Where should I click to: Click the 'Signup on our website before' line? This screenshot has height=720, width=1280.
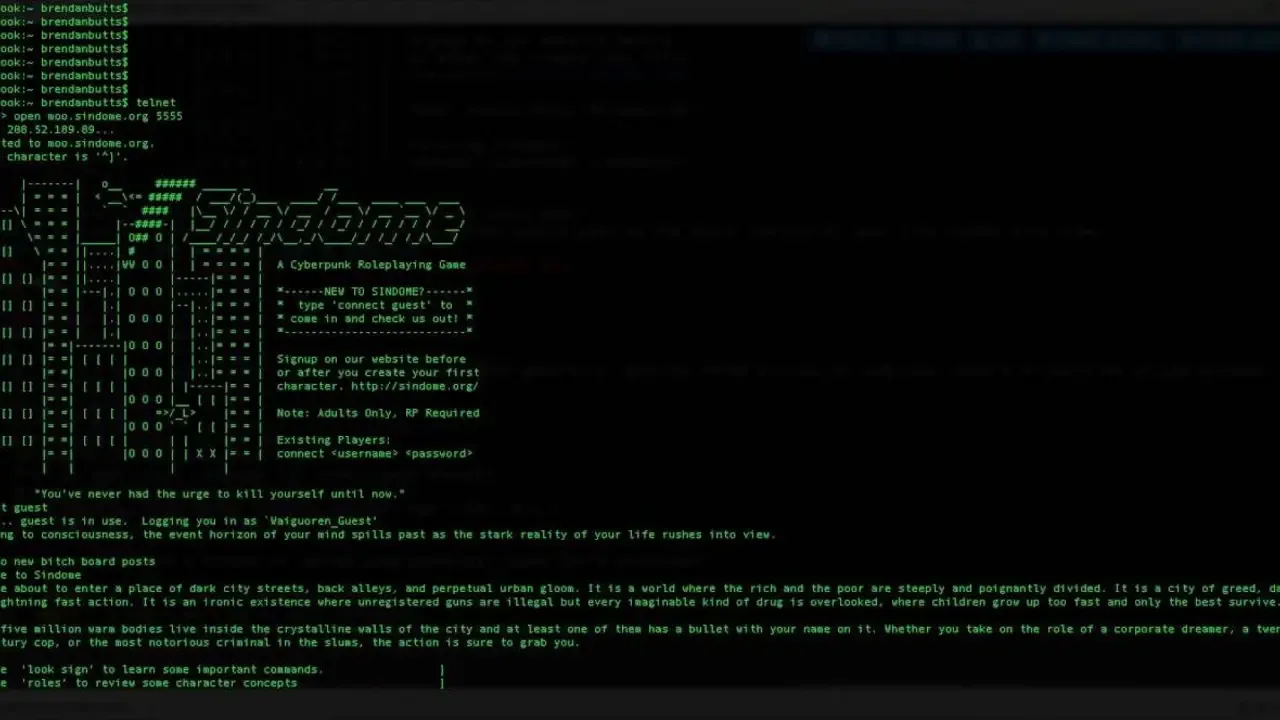(371, 359)
